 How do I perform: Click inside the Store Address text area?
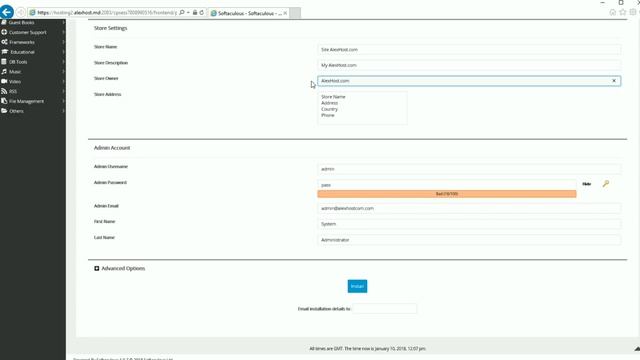(362, 108)
